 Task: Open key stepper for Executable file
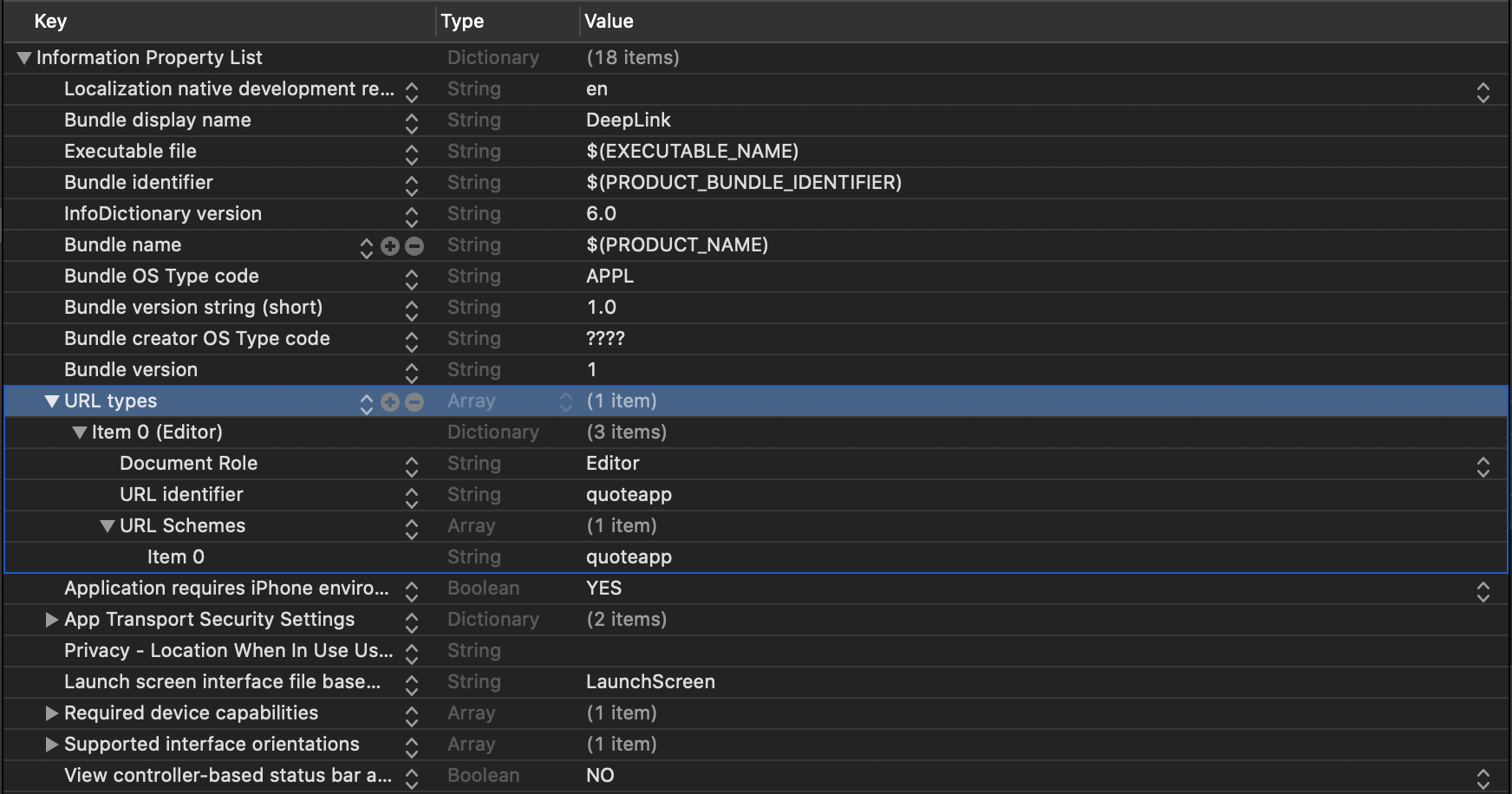tap(412, 154)
